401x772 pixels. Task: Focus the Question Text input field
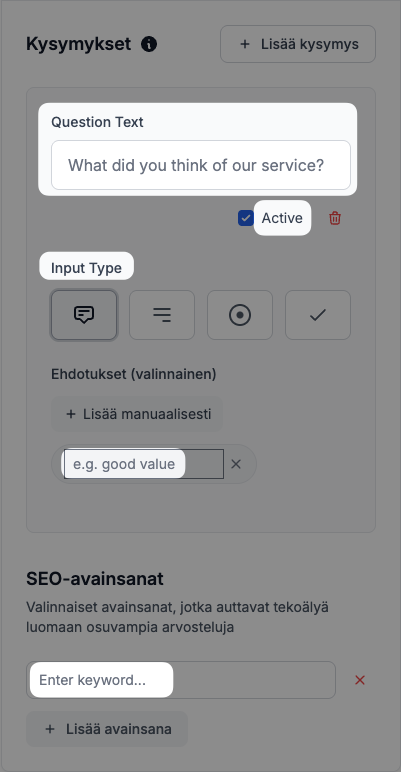pos(201,165)
